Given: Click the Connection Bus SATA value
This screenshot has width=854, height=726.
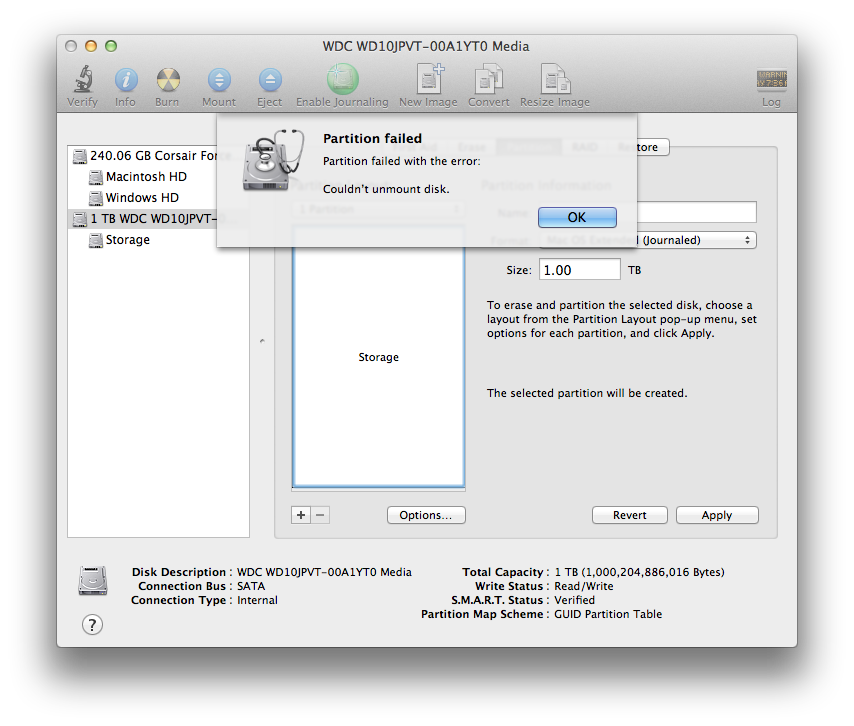Looking at the screenshot, I should pos(251,587).
